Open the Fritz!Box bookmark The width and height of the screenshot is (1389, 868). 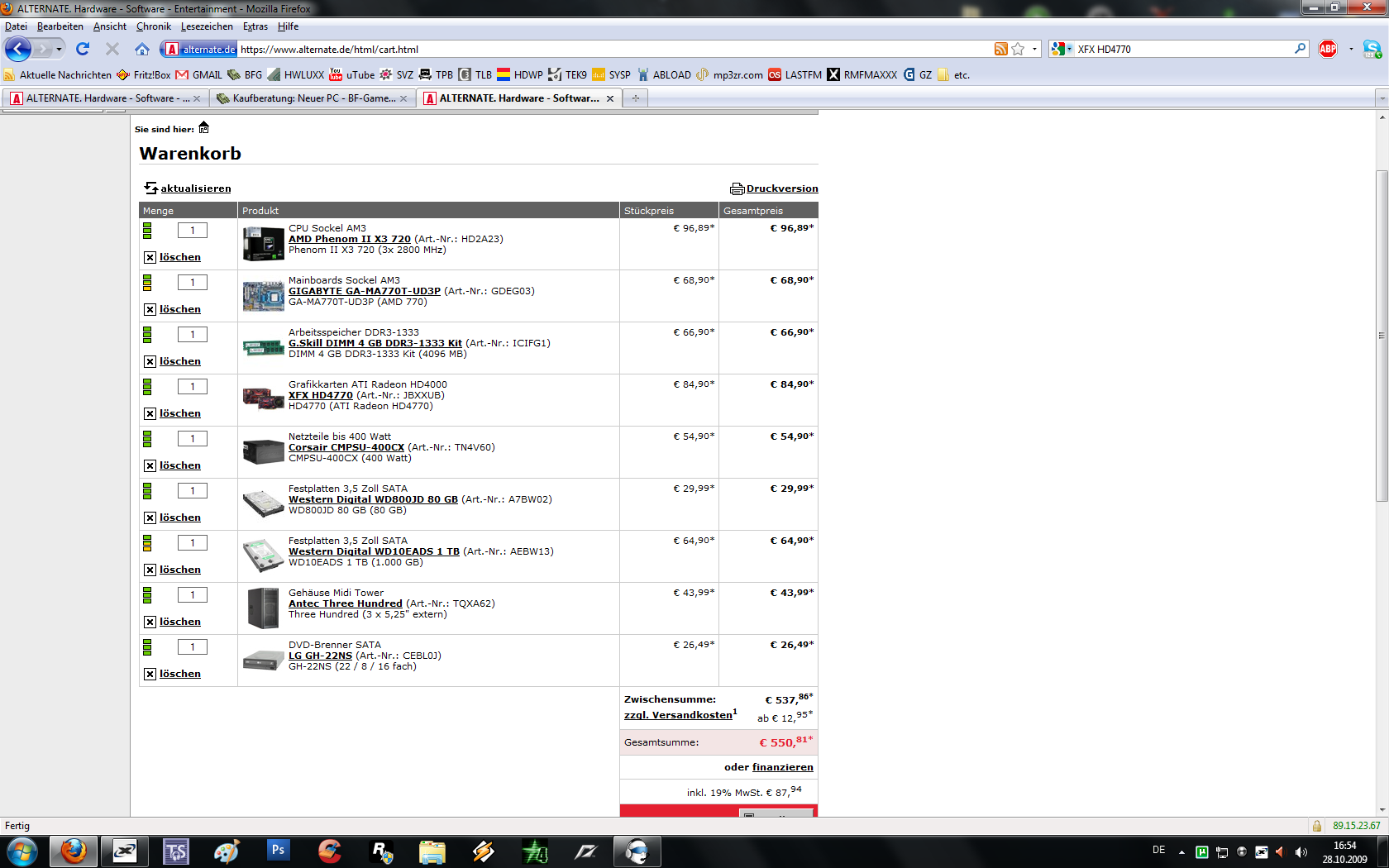tap(144, 74)
